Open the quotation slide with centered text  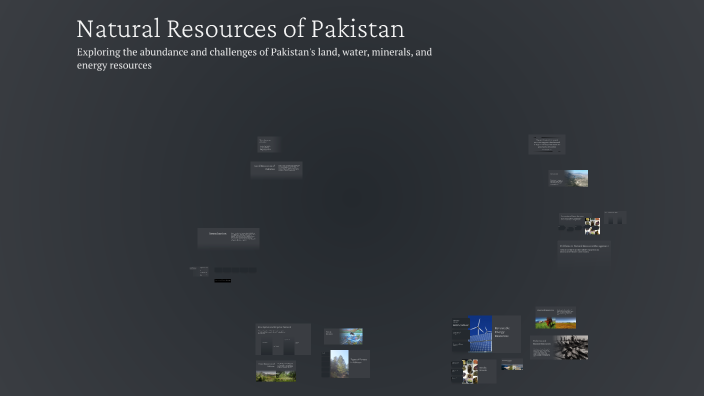547,144
